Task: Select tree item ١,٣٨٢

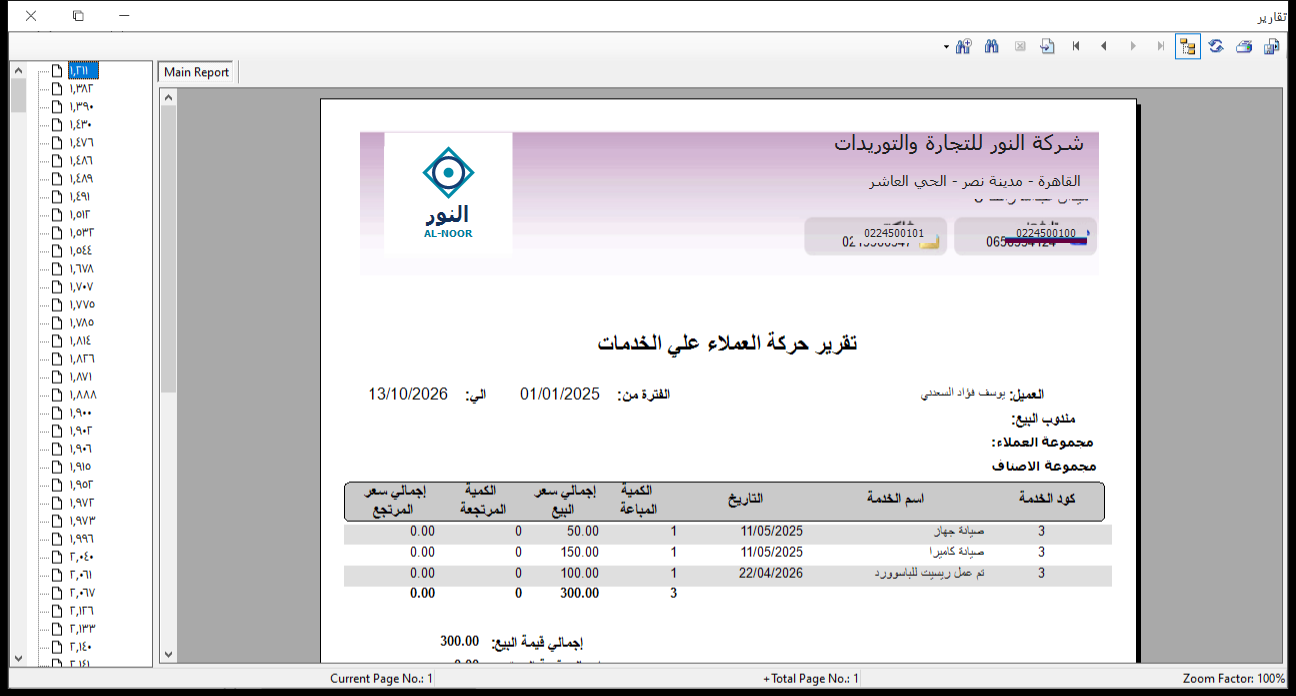Action: click(x=81, y=88)
